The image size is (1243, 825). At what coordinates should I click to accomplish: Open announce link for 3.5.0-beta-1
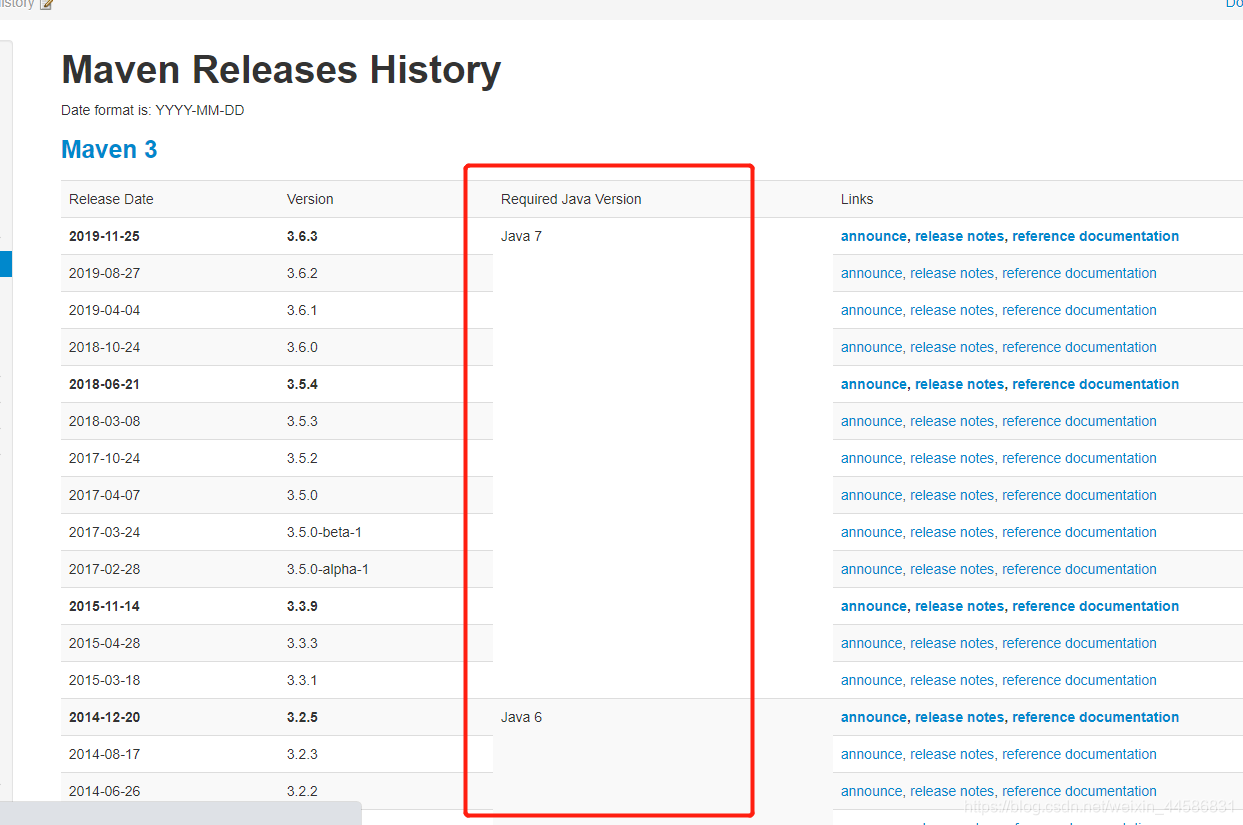click(x=871, y=533)
